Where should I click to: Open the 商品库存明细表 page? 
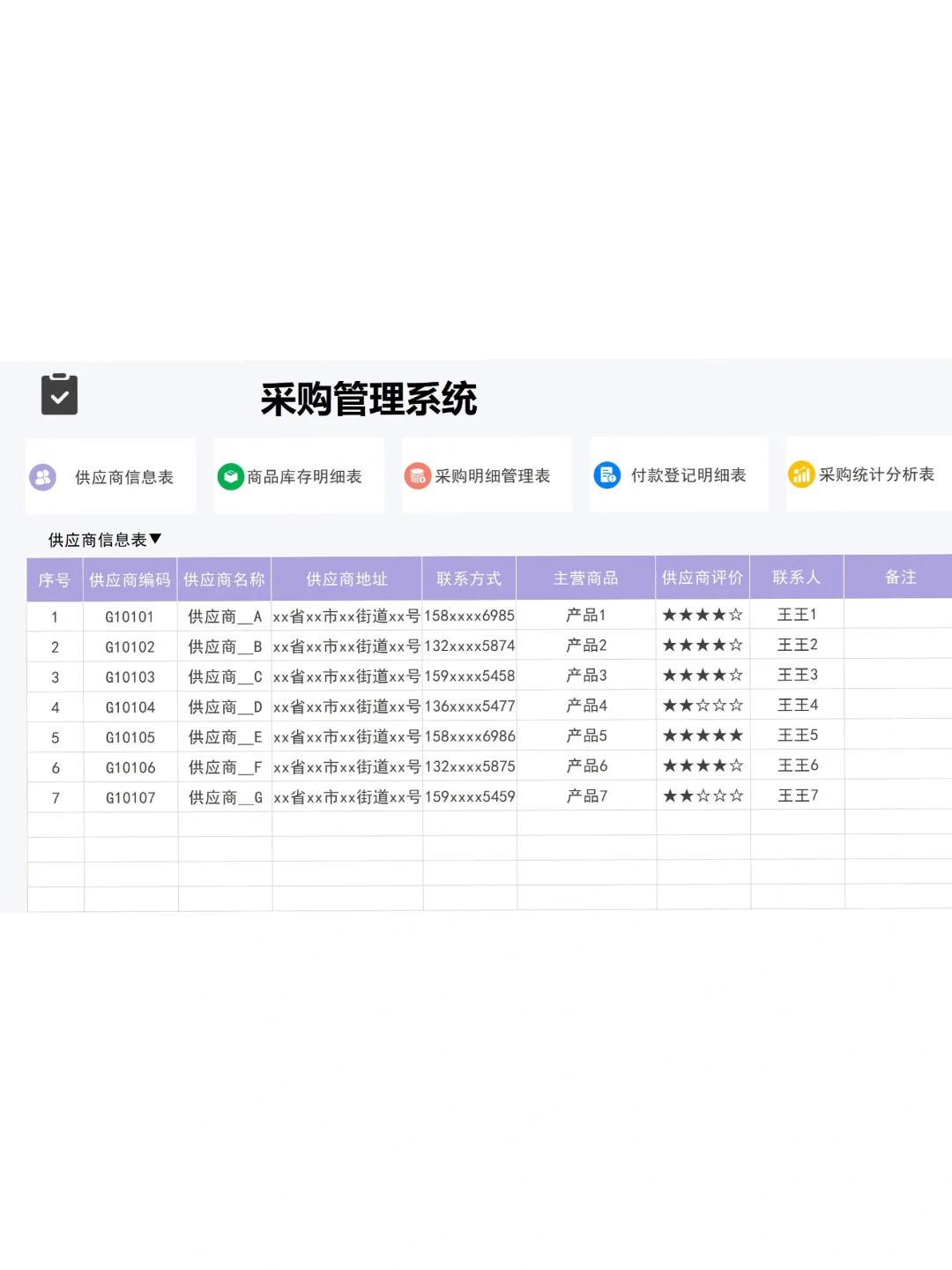tap(299, 475)
